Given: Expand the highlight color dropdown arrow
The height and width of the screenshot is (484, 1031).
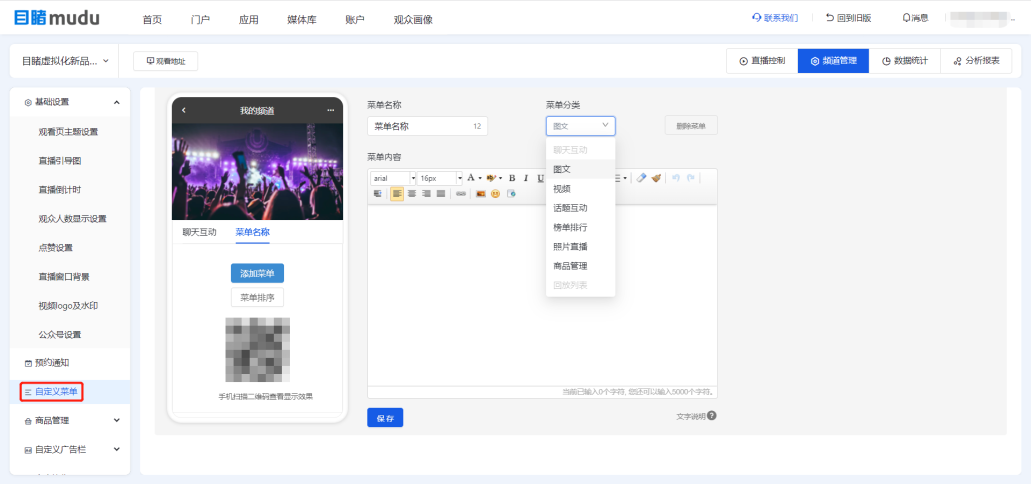Looking at the screenshot, I should [x=500, y=178].
